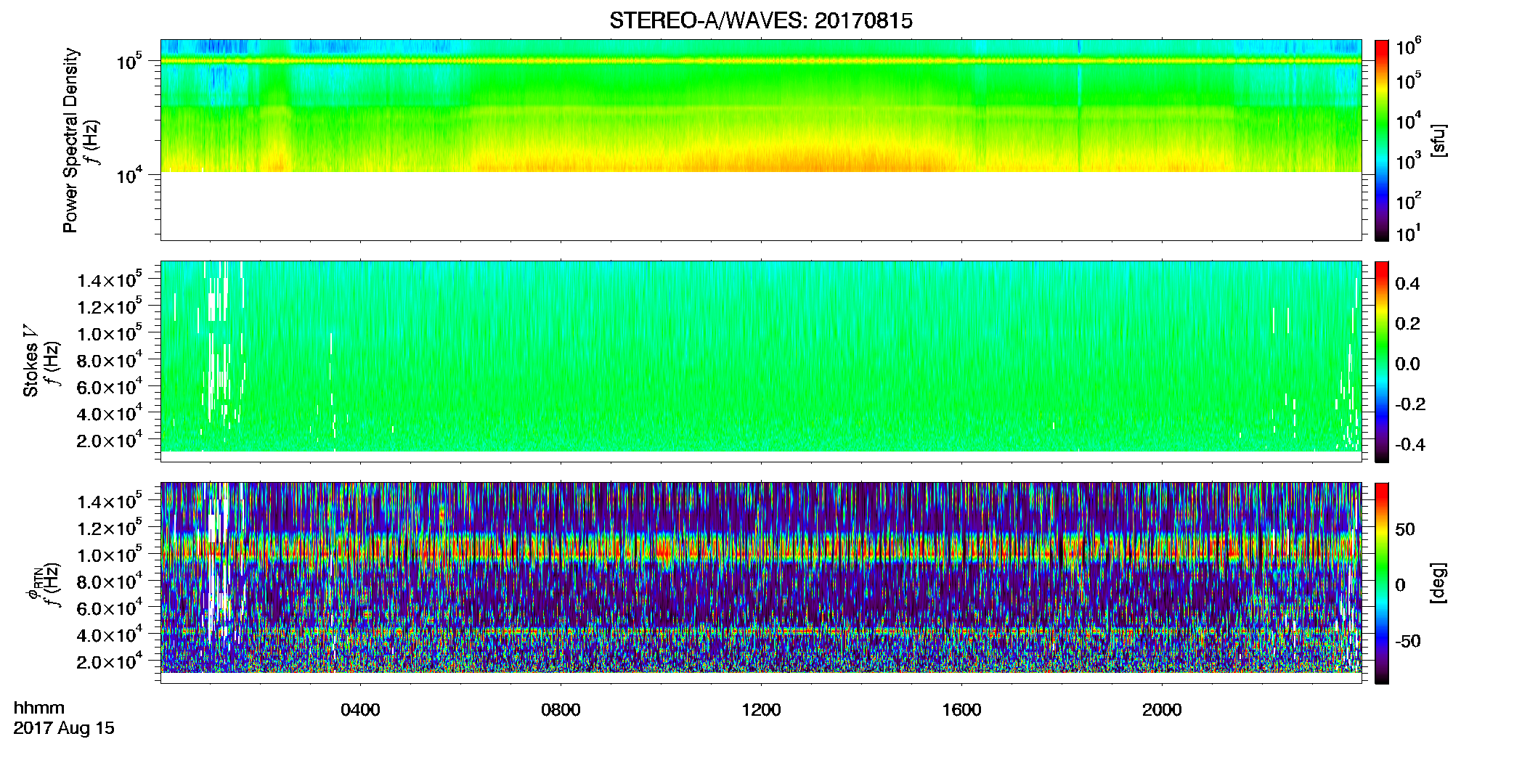Click the [sfu] unit label

point(1438,140)
